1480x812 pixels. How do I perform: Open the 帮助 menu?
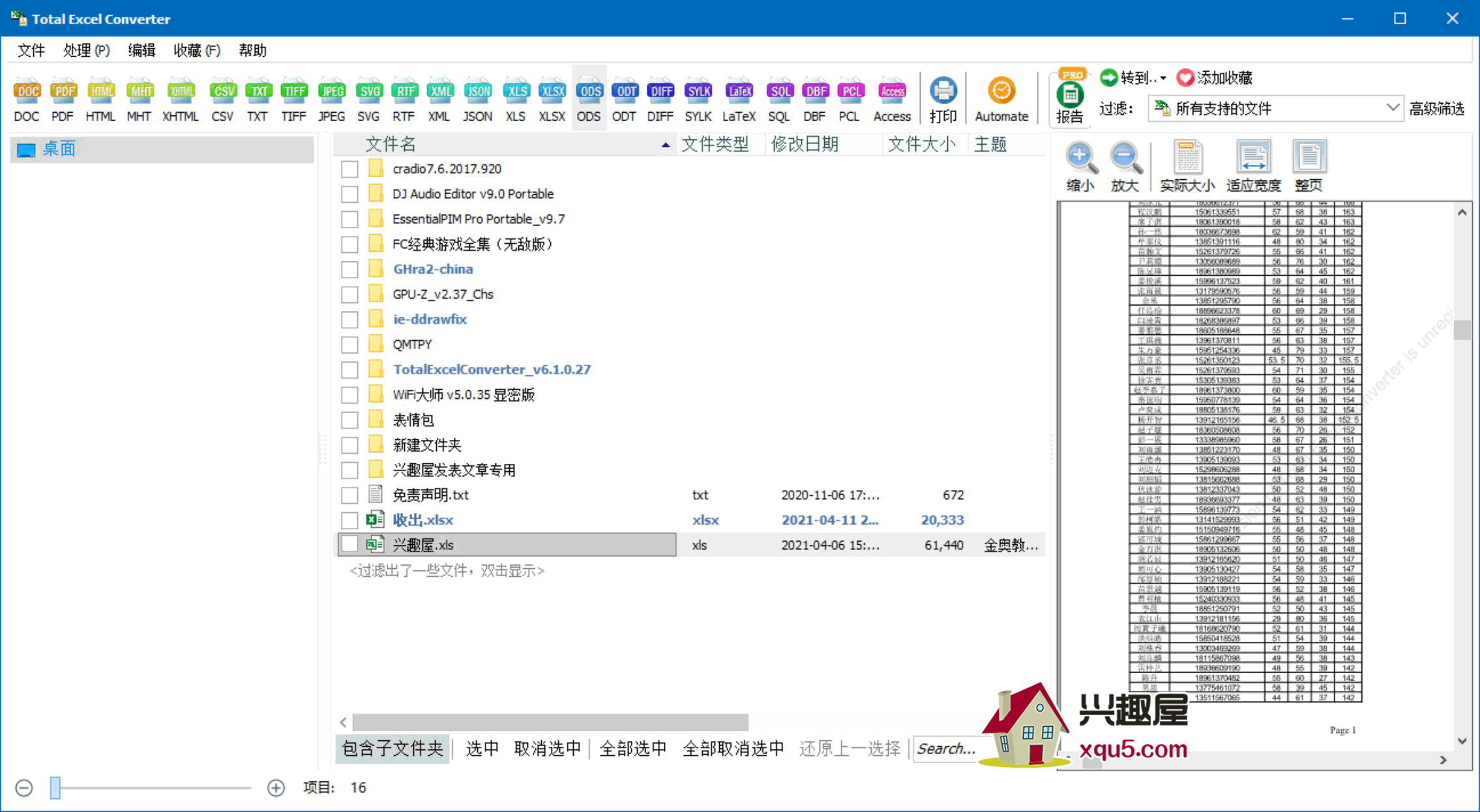252,50
